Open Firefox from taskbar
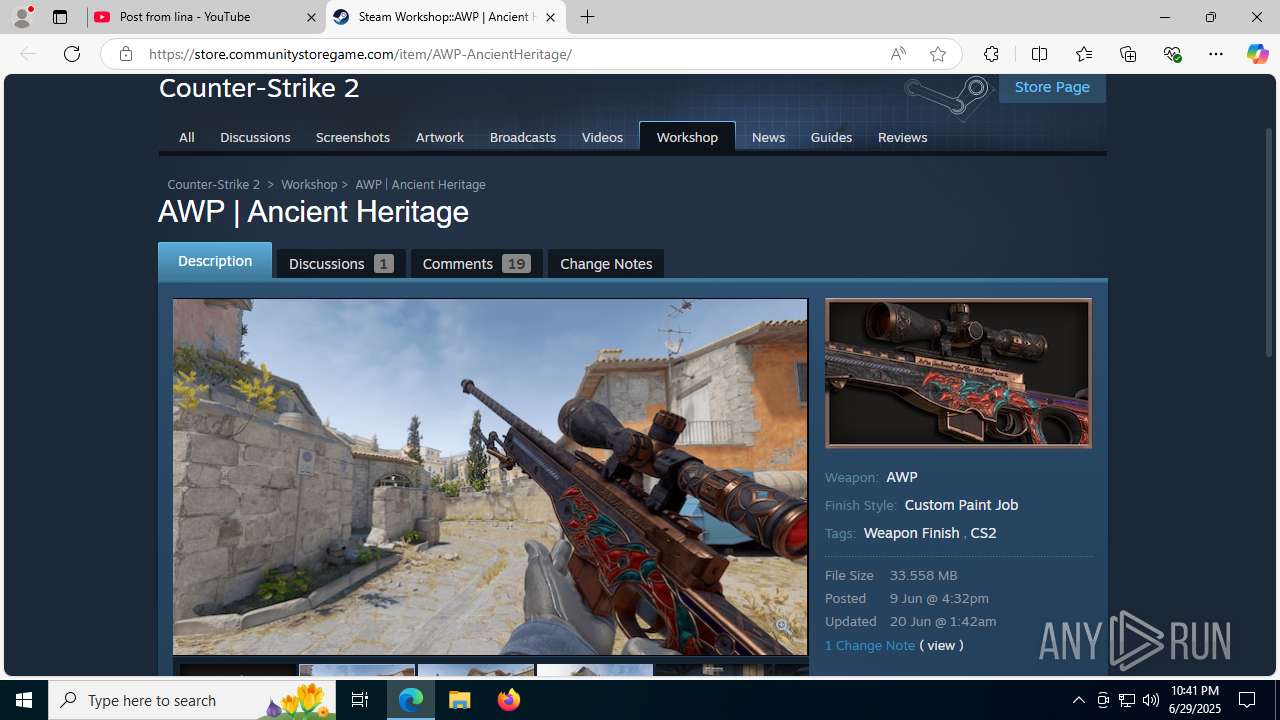The height and width of the screenshot is (720, 1280). pyautogui.click(x=509, y=700)
